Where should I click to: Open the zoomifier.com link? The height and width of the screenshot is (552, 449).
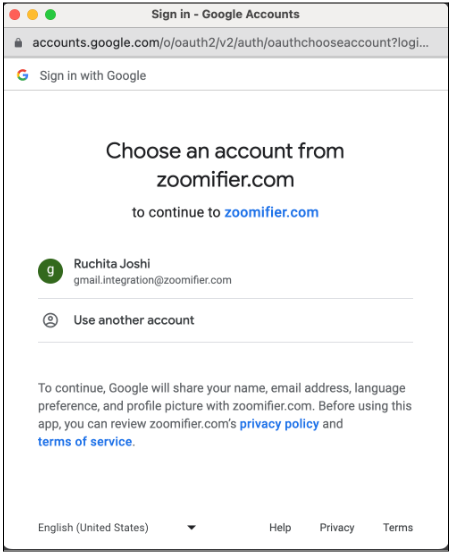coord(272,212)
